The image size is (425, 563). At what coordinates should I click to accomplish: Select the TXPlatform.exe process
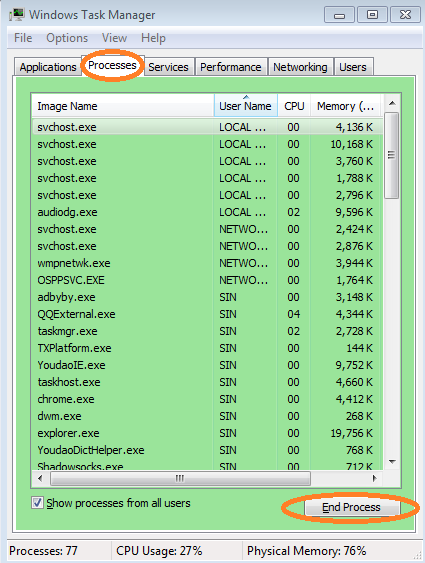(x=207, y=348)
